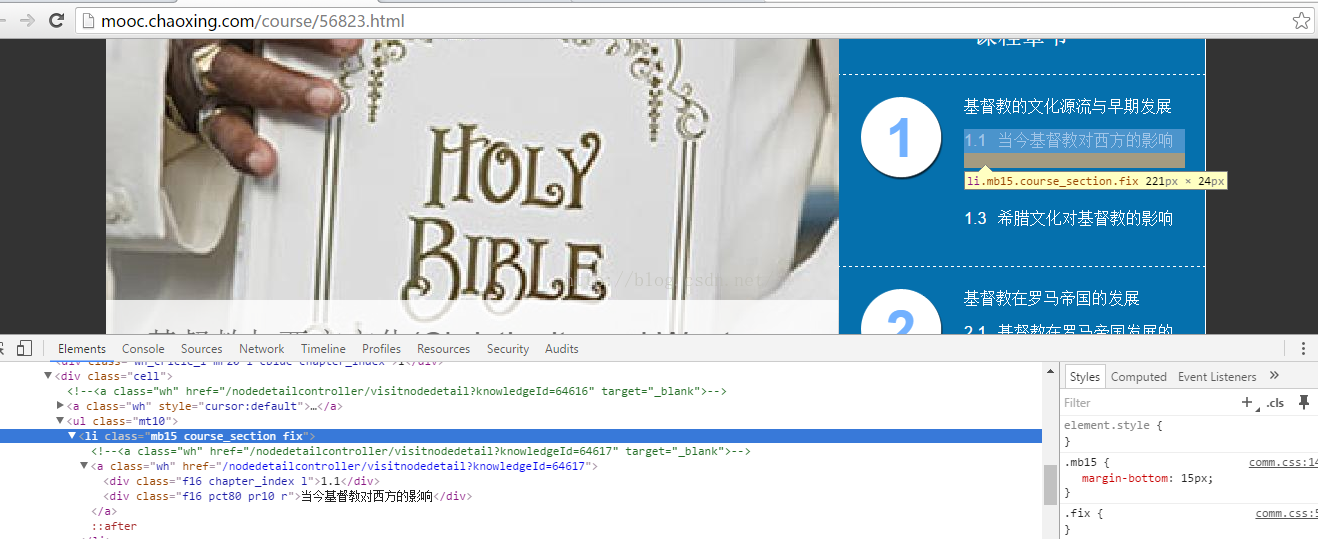Open comm.css source link for .fix rule
Screen dimensions: 1318x539
click(x=1287, y=513)
